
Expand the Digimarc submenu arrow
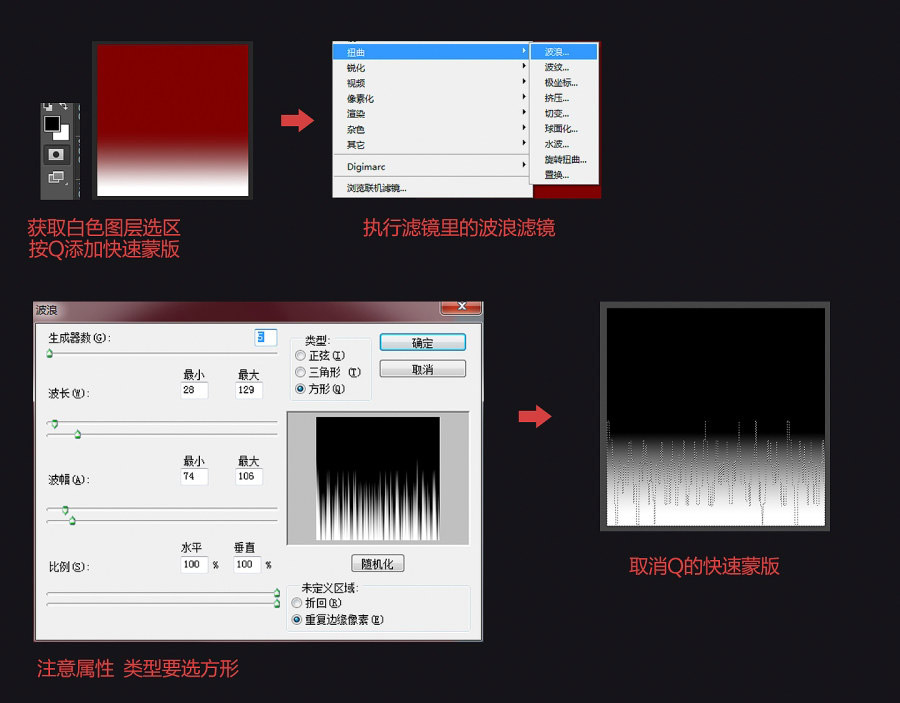coord(523,166)
